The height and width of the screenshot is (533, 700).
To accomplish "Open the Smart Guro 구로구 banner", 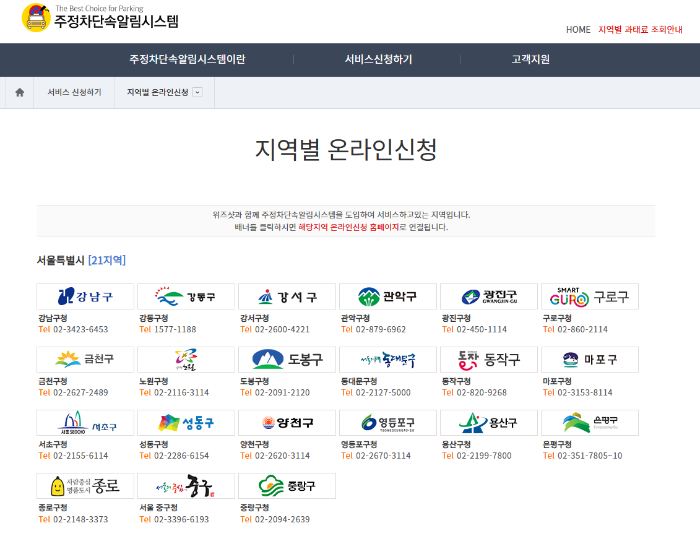I will (590, 296).
